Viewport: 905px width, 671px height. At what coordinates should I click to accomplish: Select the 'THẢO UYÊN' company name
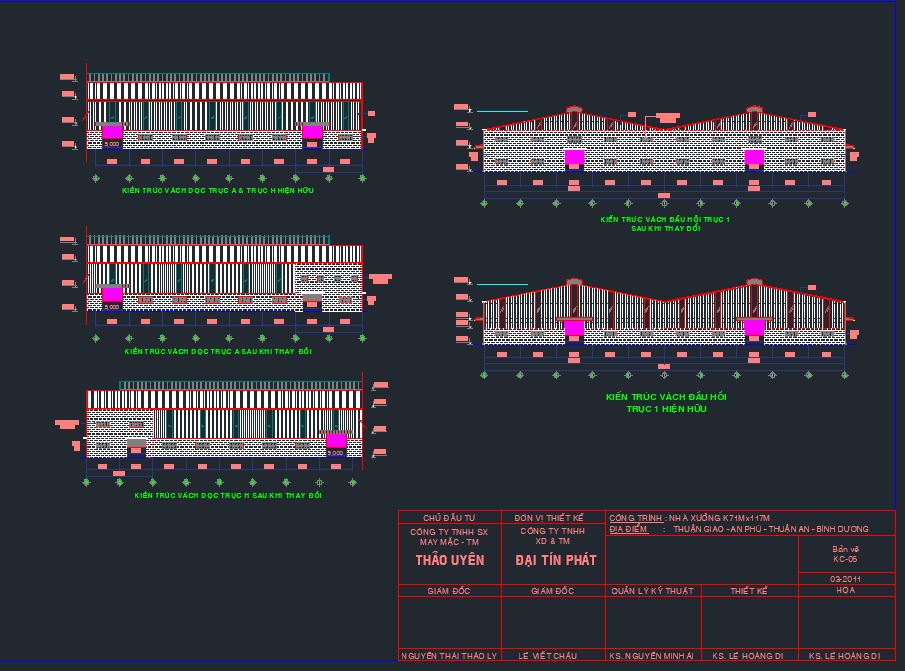(x=450, y=560)
